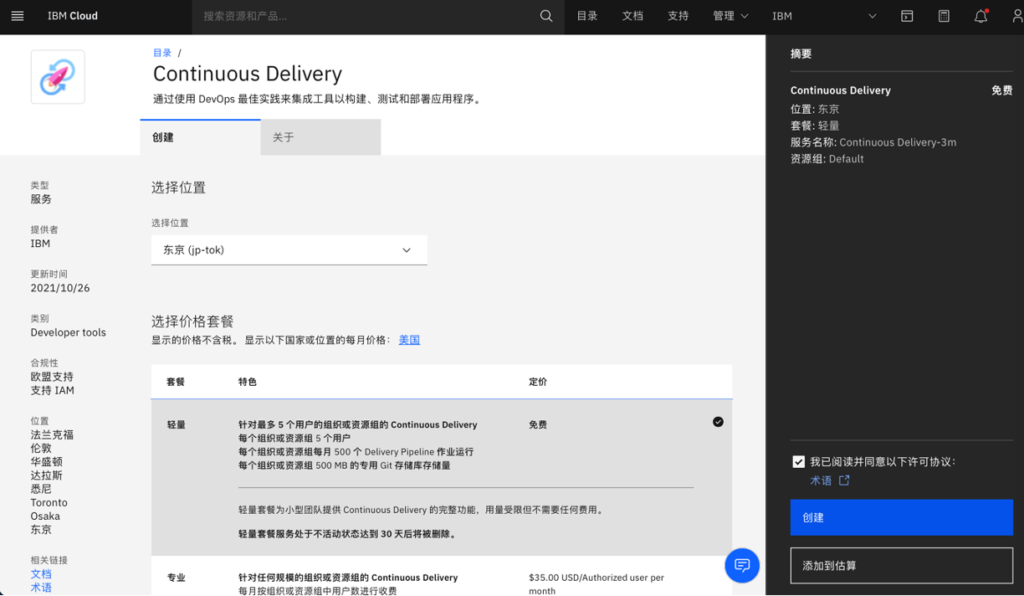Viewport: 1024px width, 596px height.
Task: Click 法兰克福 in the location list
Action: tap(52, 435)
